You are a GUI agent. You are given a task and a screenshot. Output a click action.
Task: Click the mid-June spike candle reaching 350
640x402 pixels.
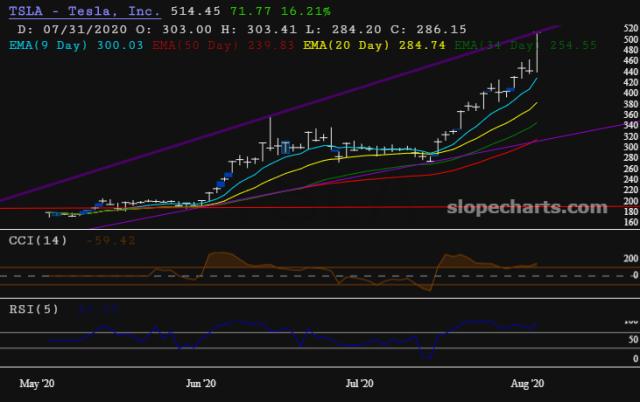(x=270, y=135)
